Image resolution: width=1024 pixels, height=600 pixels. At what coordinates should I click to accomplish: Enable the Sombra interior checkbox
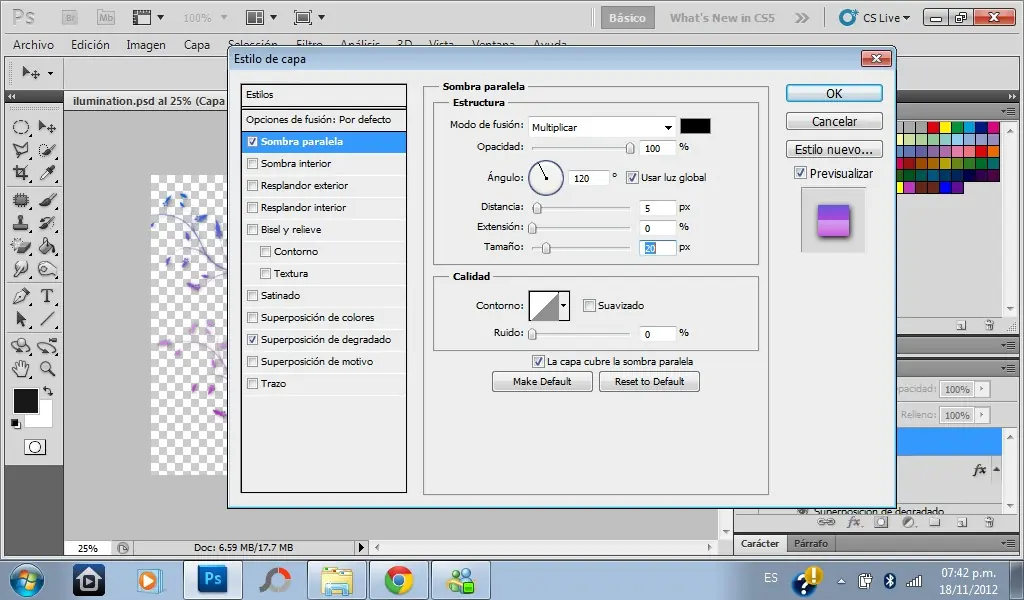252,164
